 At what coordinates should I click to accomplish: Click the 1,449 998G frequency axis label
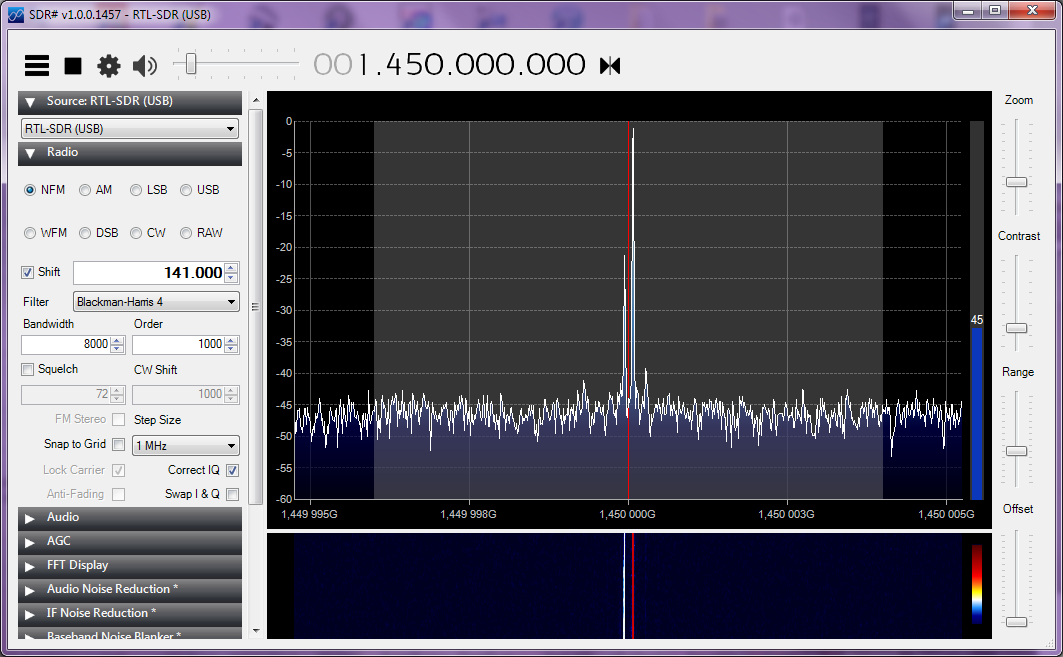coord(468,515)
